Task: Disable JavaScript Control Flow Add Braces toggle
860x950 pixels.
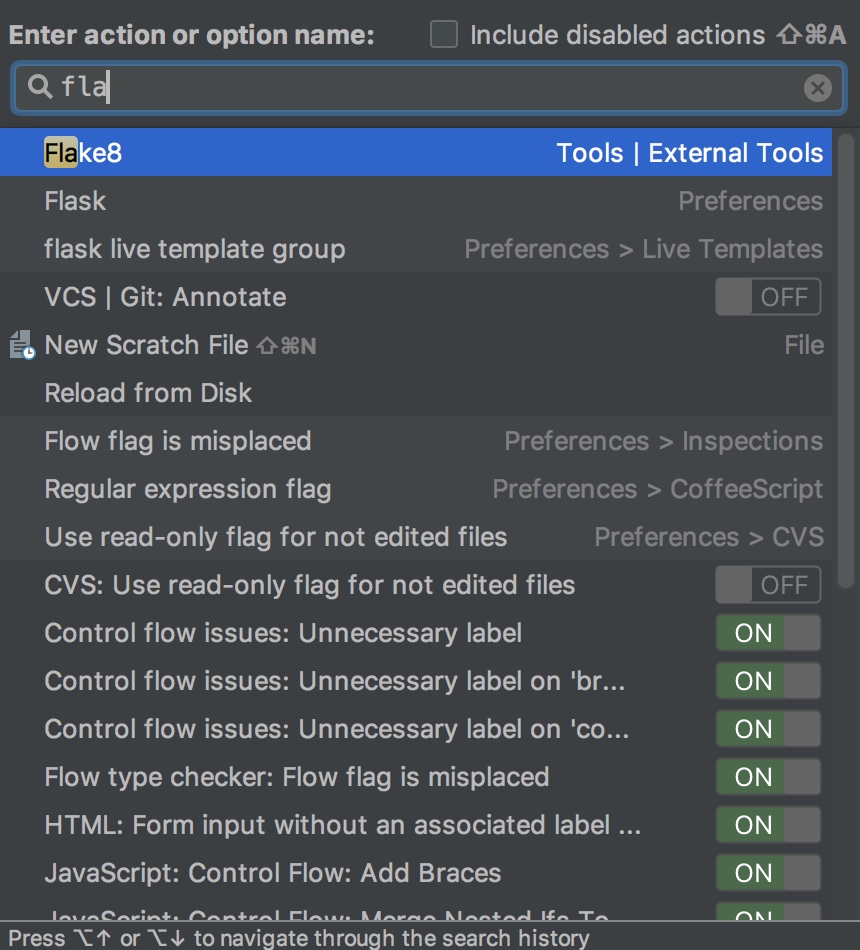Action: [767, 873]
